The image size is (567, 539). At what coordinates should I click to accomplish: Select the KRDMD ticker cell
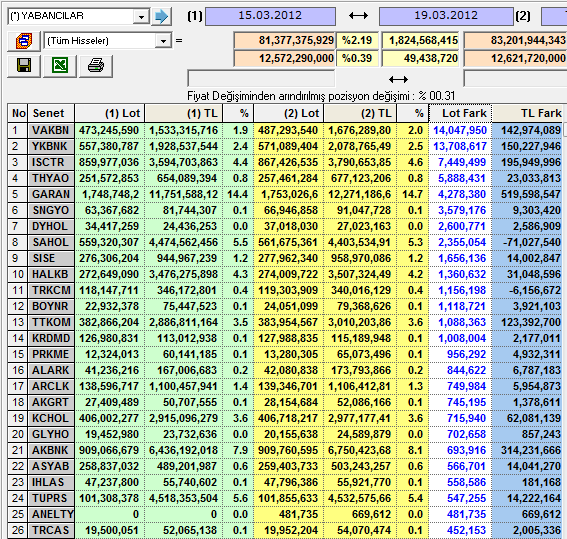pos(51,338)
